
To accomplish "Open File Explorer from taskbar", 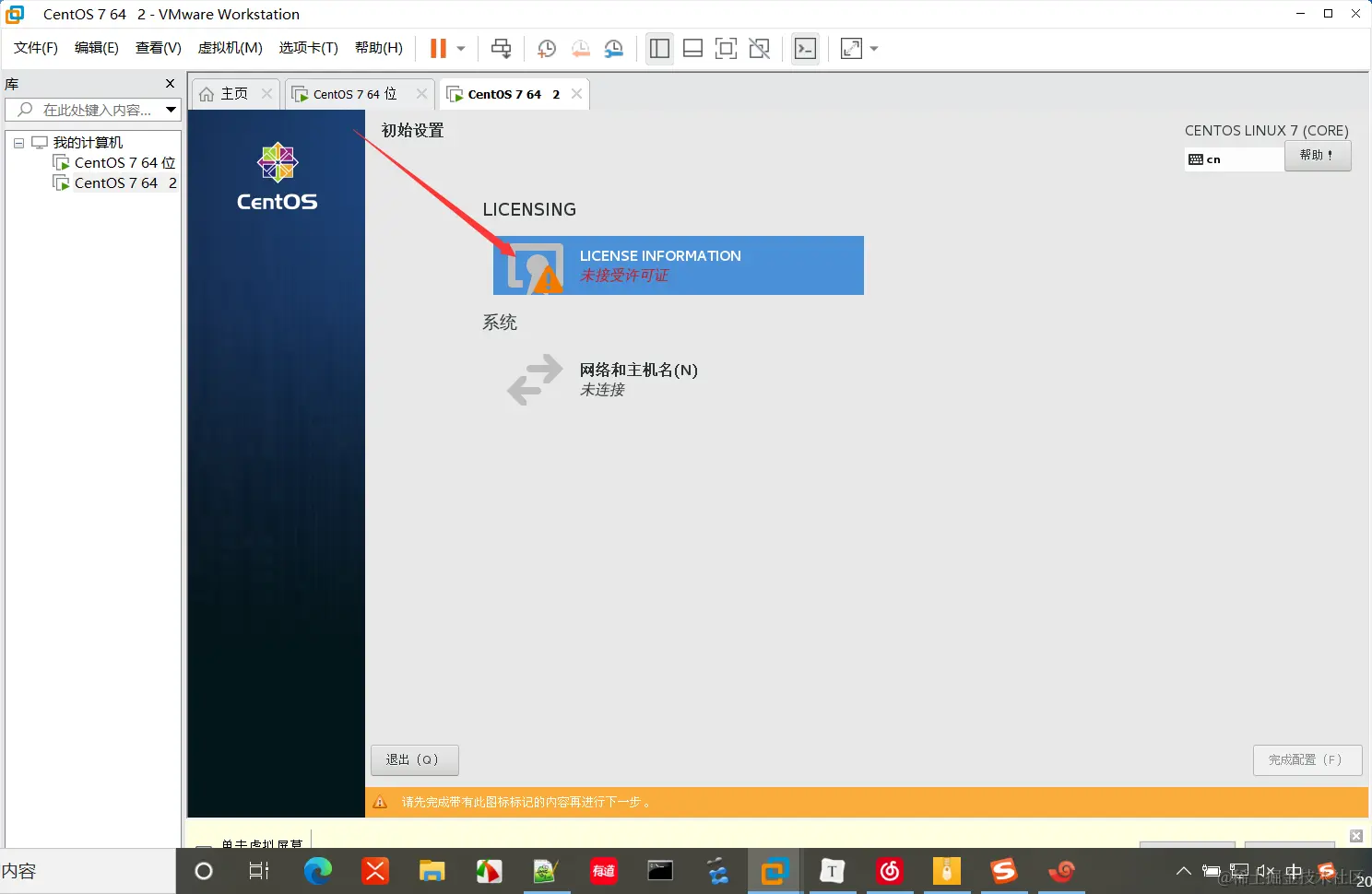I will [x=432, y=871].
